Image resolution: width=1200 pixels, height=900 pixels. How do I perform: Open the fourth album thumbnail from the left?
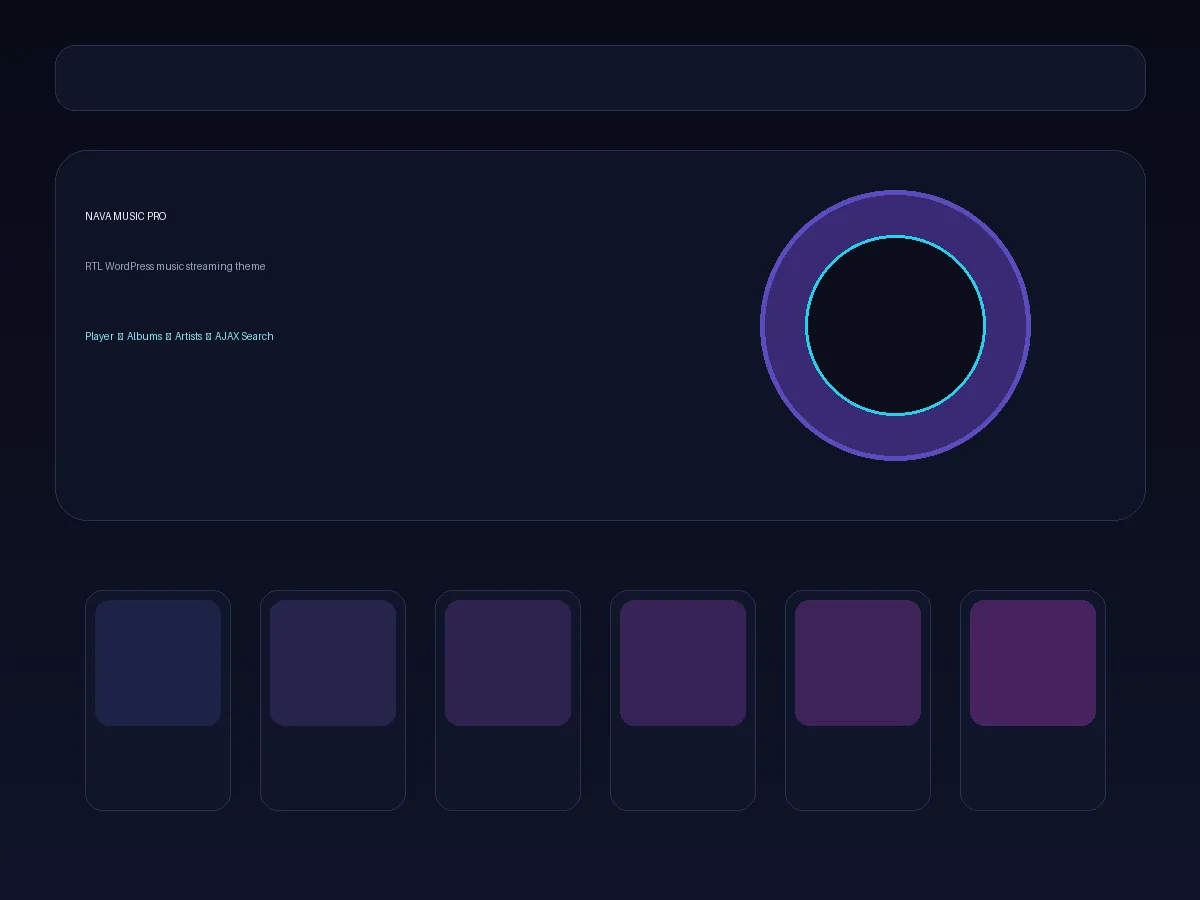[x=683, y=663]
